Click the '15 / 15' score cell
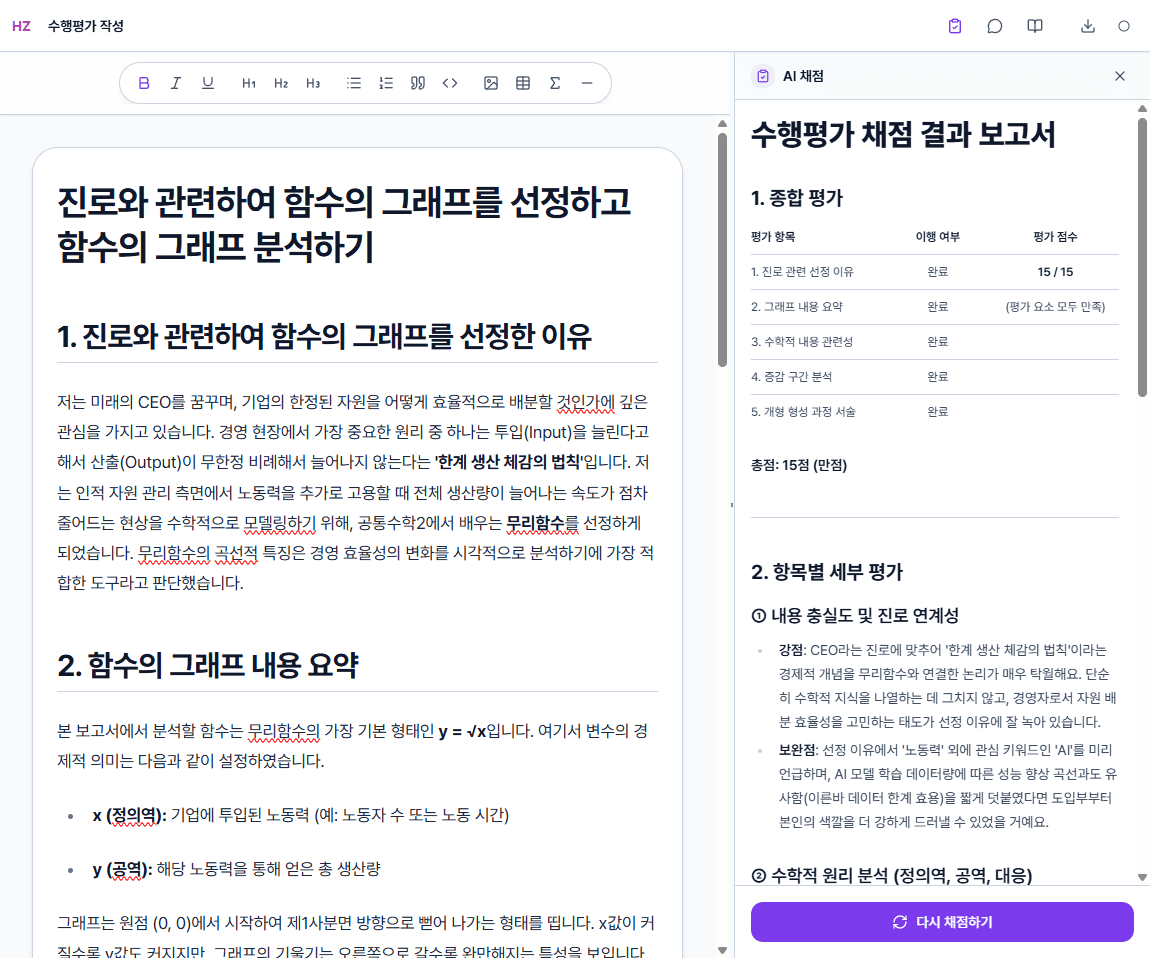 point(1055,271)
